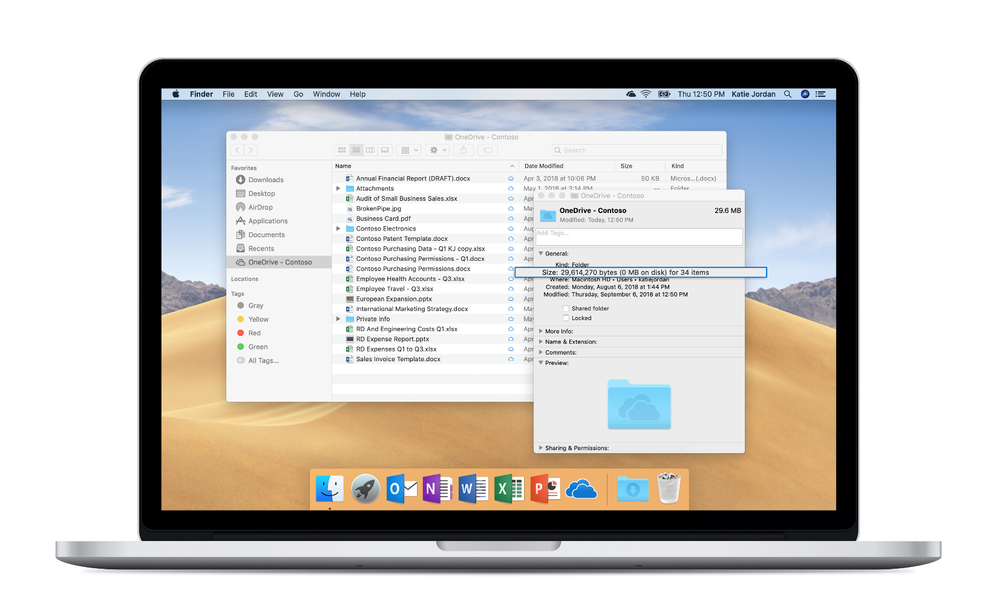Launch Excel from the Dock
This screenshot has height=599, width=999.
[508, 489]
